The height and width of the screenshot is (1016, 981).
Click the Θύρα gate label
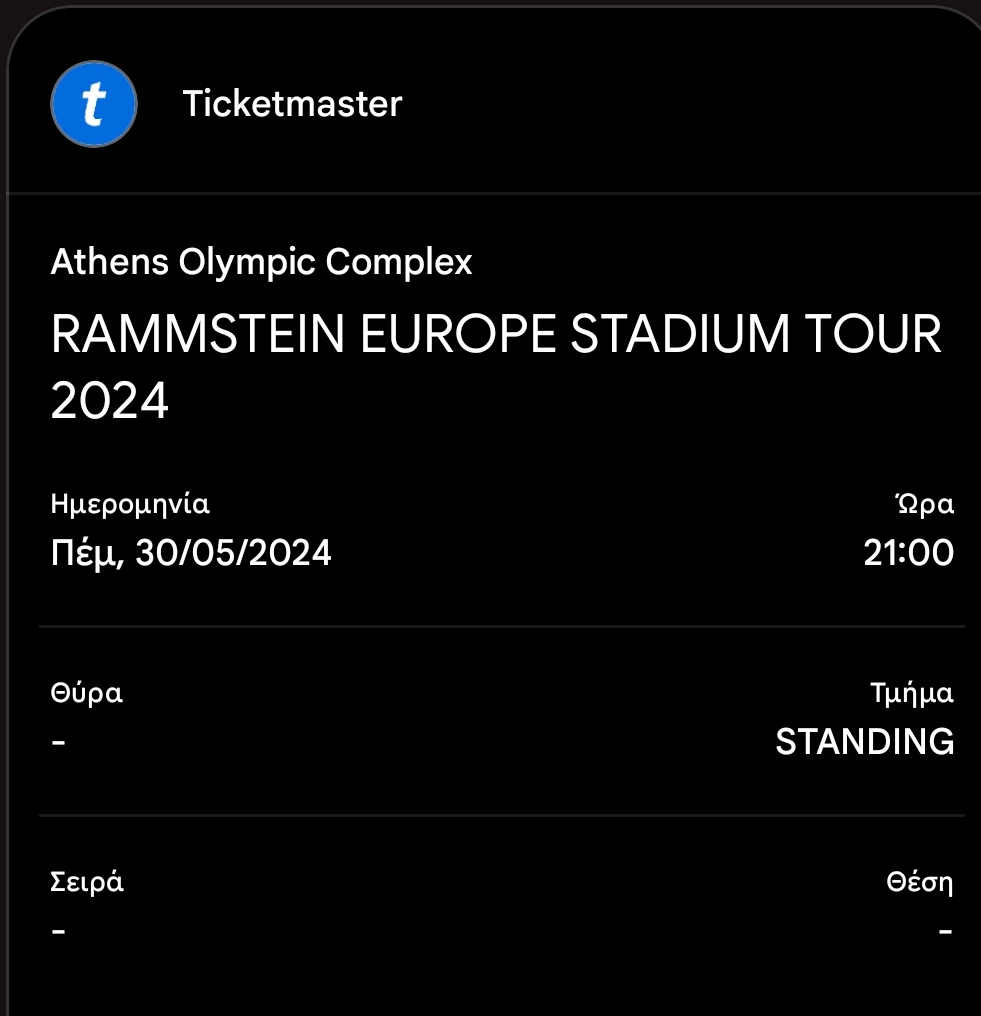(86, 693)
